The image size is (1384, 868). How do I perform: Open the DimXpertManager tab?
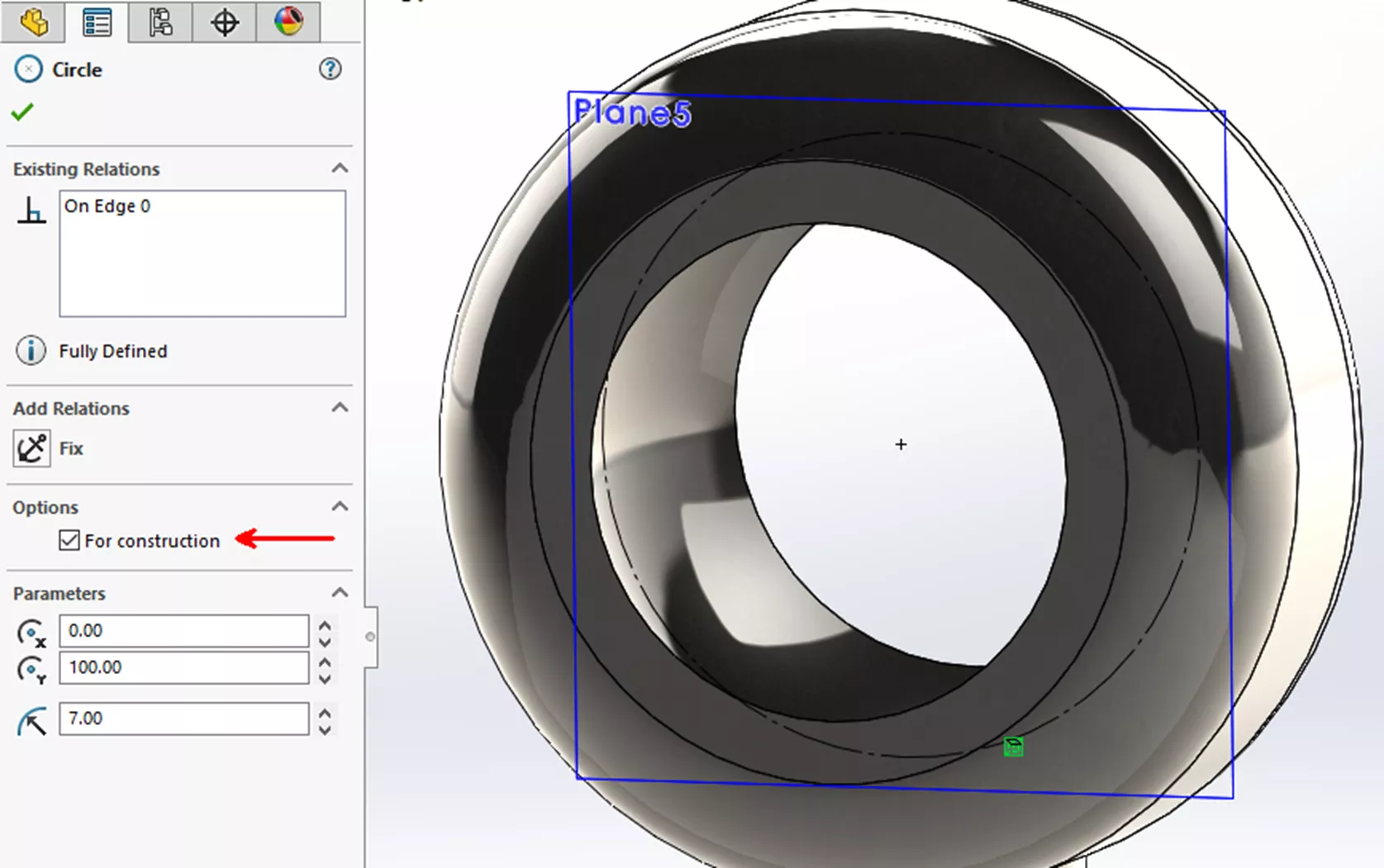[223, 23]
